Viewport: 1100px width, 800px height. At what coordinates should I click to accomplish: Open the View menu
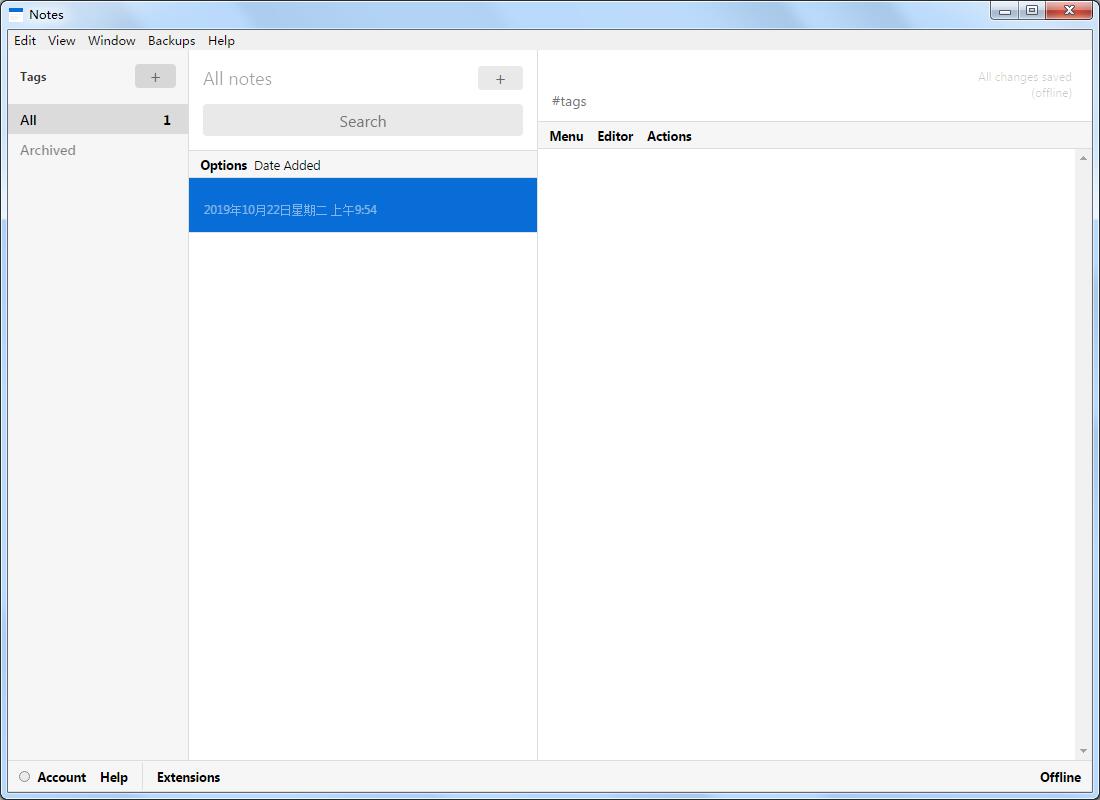point(62,41)
